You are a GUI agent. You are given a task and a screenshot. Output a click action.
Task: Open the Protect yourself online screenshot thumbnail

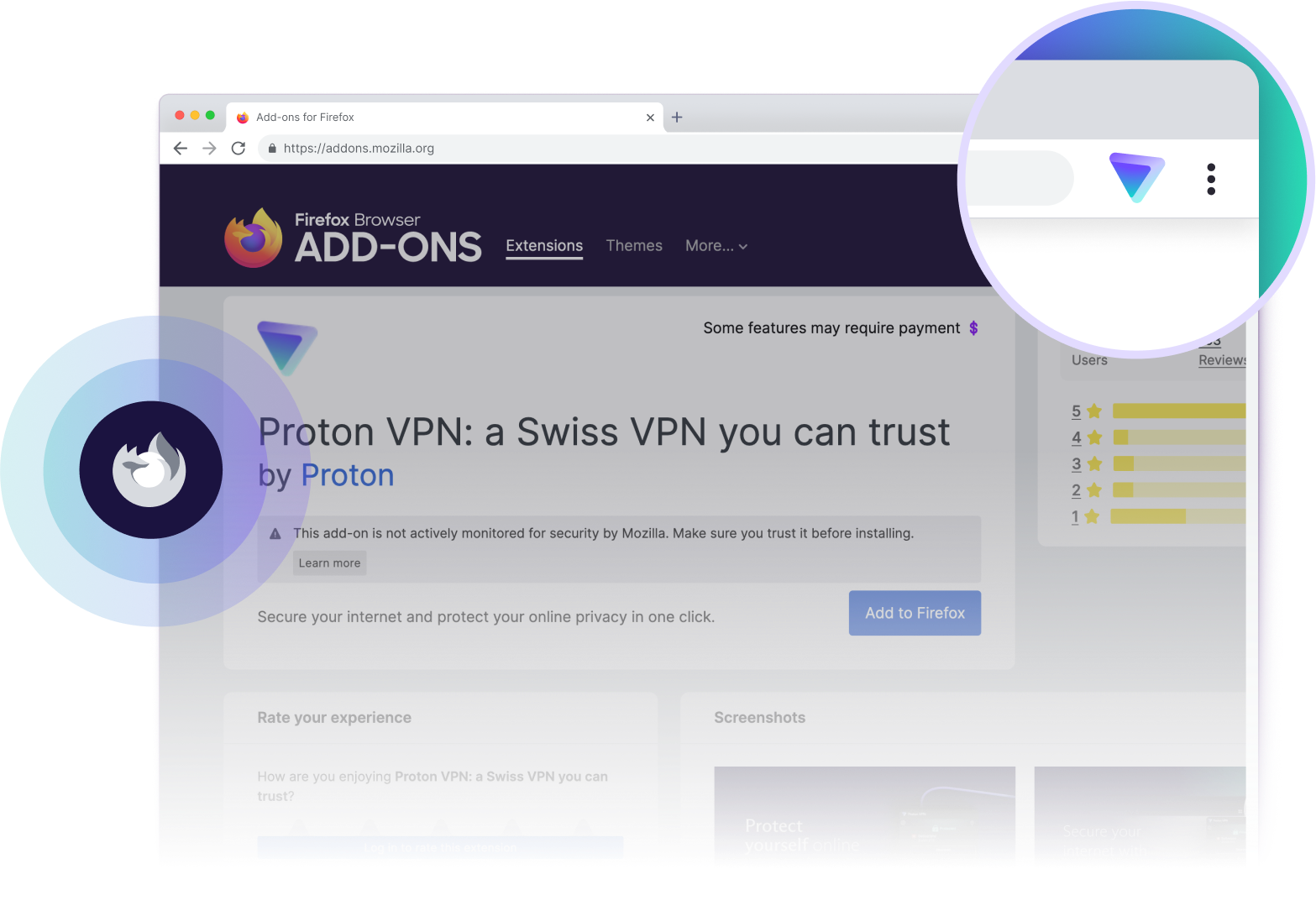point(864,814)
